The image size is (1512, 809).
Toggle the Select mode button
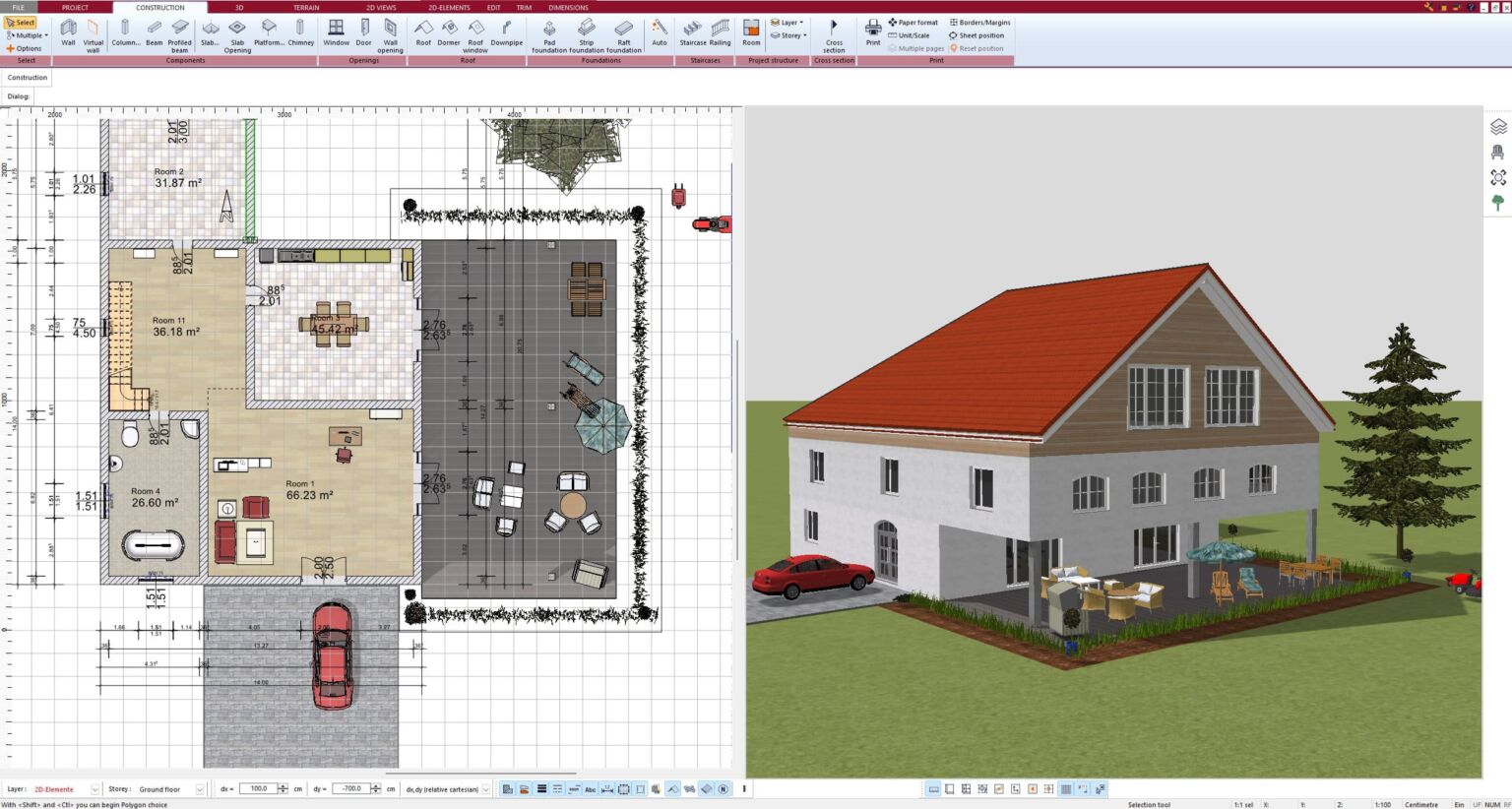[20, 22]
